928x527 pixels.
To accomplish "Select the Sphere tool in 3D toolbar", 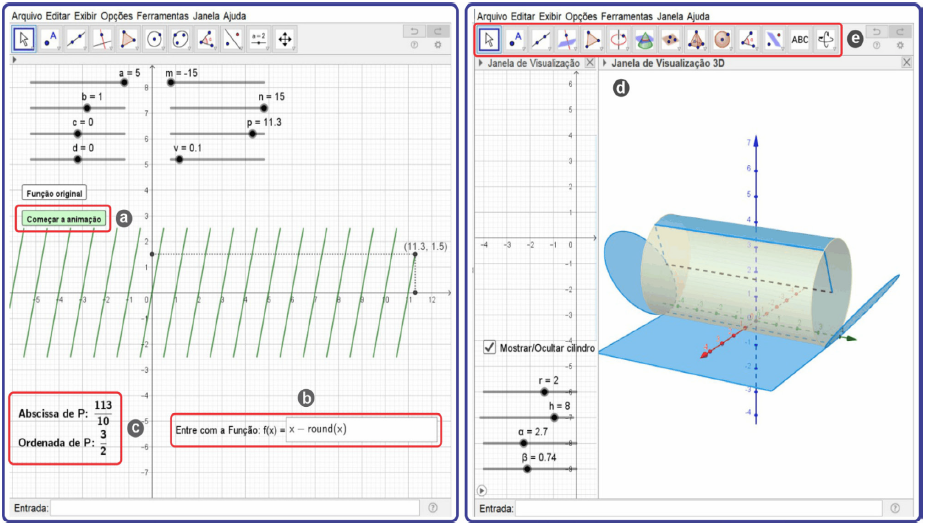I will [x=721, y=40].
